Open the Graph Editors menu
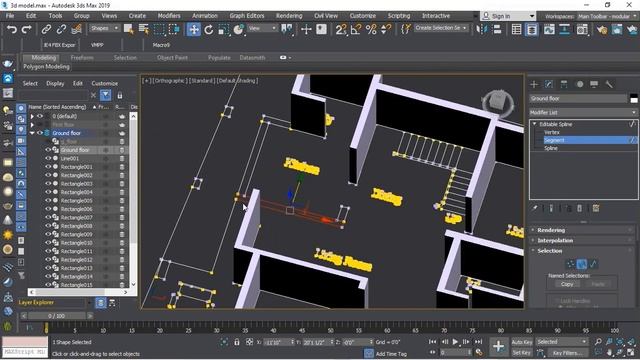 point(247,16)
